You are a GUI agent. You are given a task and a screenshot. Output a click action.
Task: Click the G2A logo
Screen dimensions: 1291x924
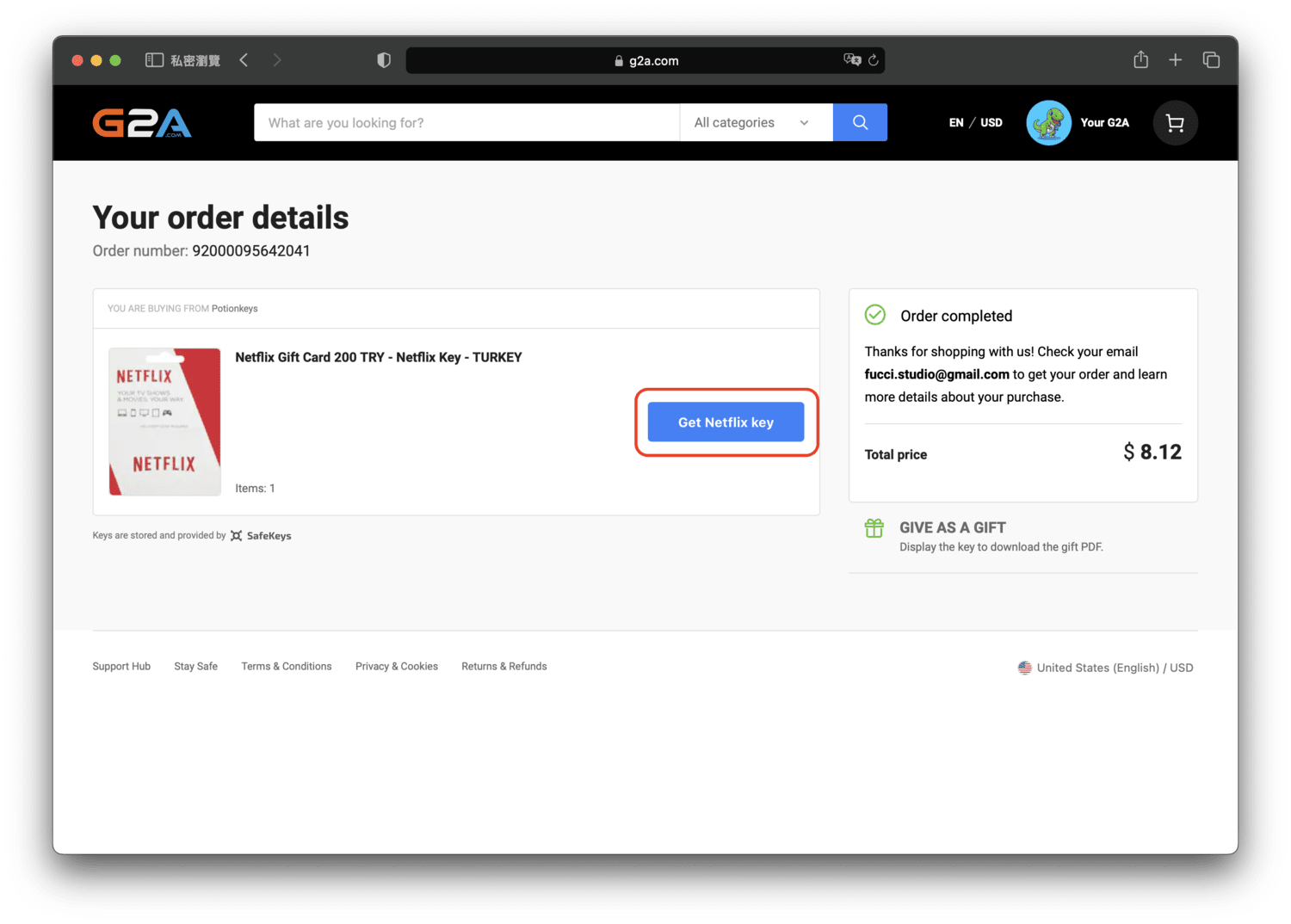click(x=142, y=123)
